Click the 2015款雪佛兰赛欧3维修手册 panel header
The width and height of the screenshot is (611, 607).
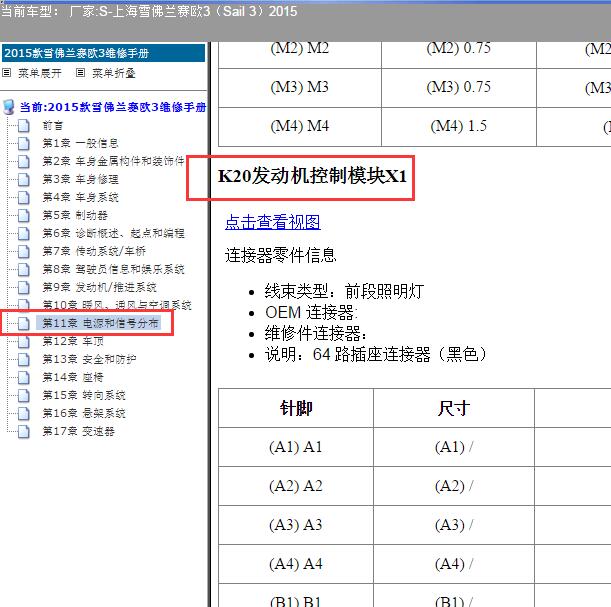103,53
